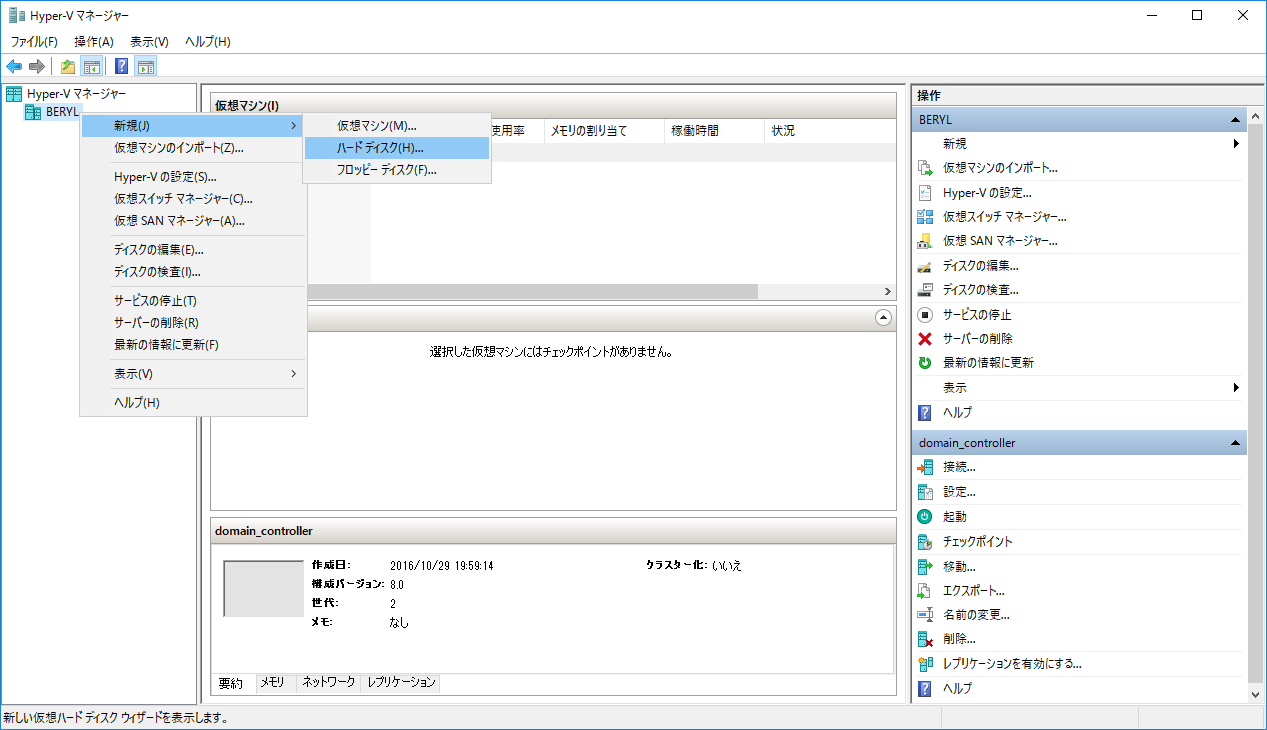Switch to the レプリケーション tab
1267x730 pixels.
pos(401,682)
